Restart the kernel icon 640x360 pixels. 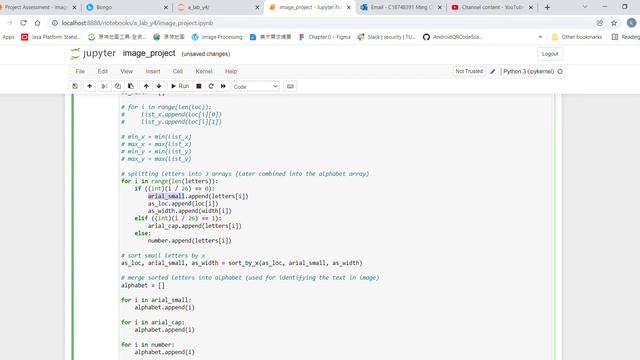click(211, 86)
